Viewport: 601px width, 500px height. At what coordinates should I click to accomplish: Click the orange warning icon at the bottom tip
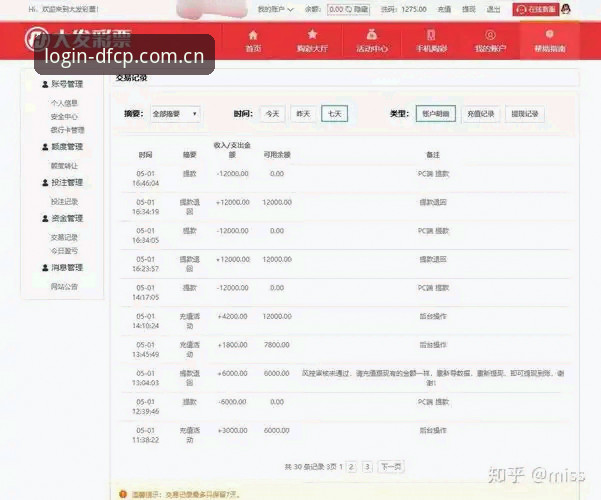(123, 494)
